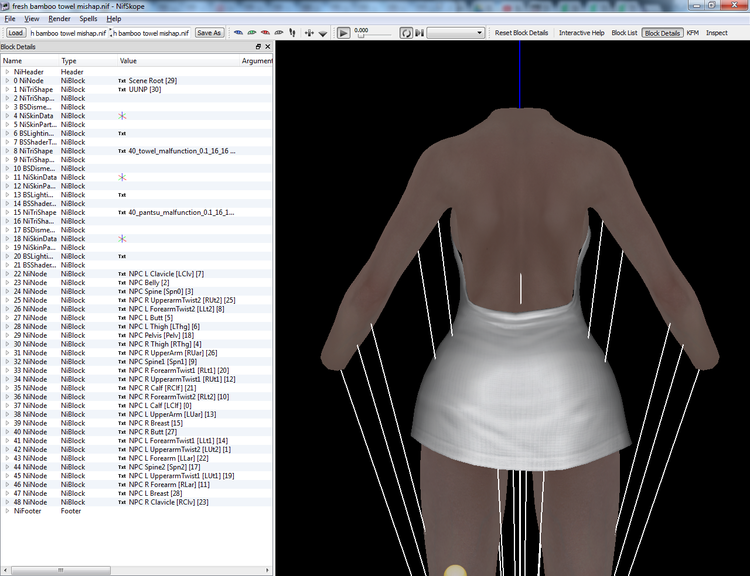Screen dimensions: 750x576
Task: Click the flip/rotate view axes icon
Action: [309, 33]
